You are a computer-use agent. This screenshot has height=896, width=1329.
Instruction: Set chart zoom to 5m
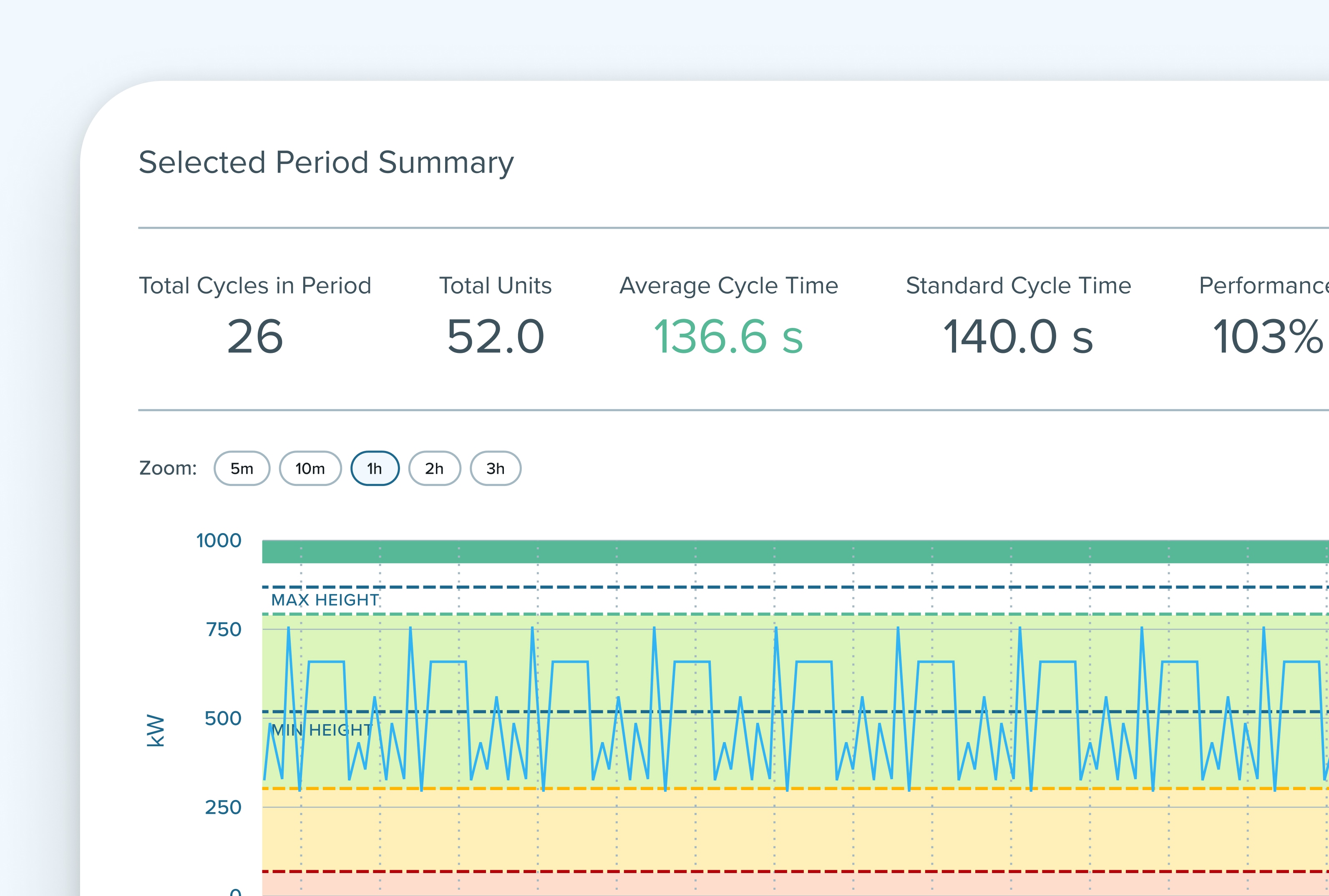pos(242,468)
